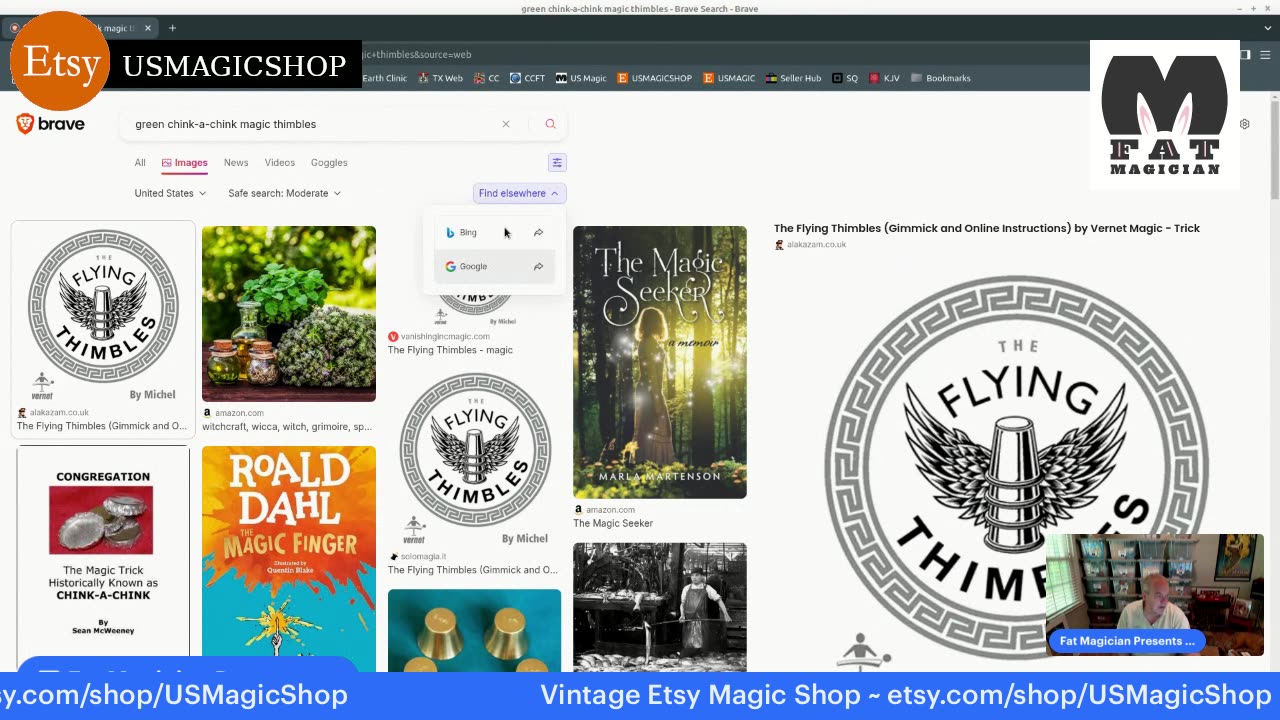This screenshot has width=1280, height=720.
Task: Open the USMAGIC Etsy bookmark
Action: tap(729, 78)
